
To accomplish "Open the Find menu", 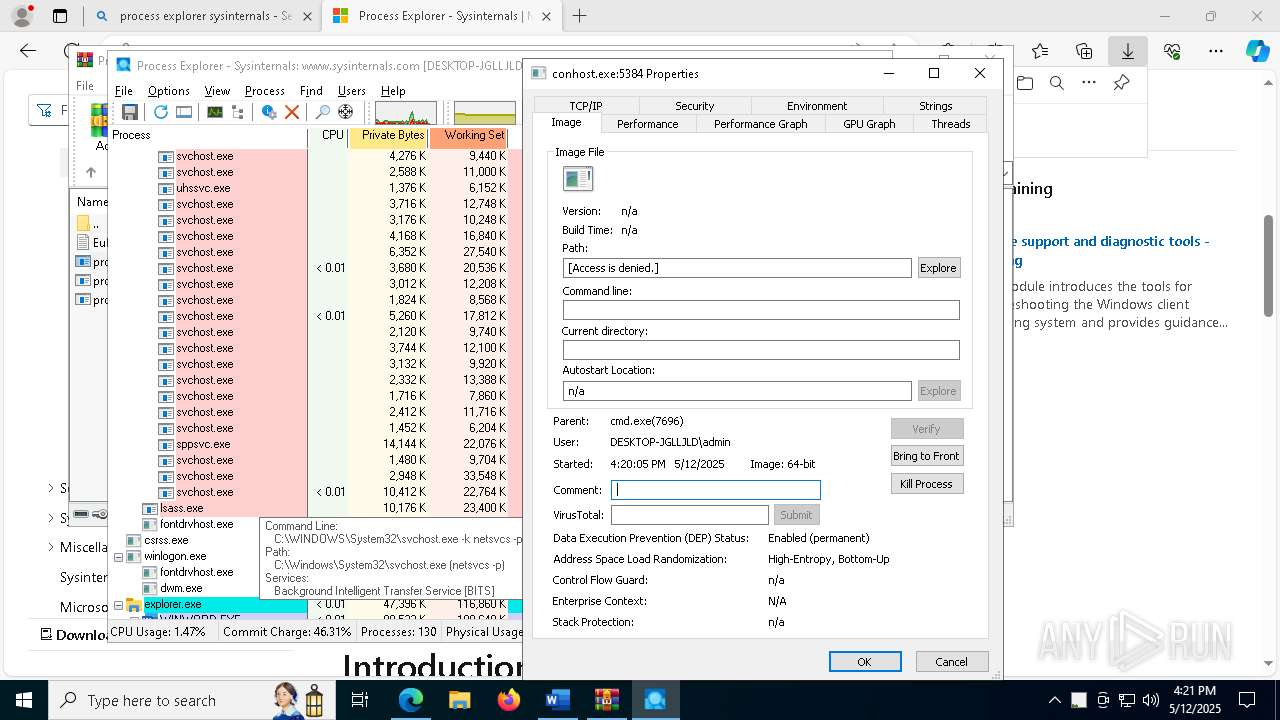I will click(x=311, y=90).
